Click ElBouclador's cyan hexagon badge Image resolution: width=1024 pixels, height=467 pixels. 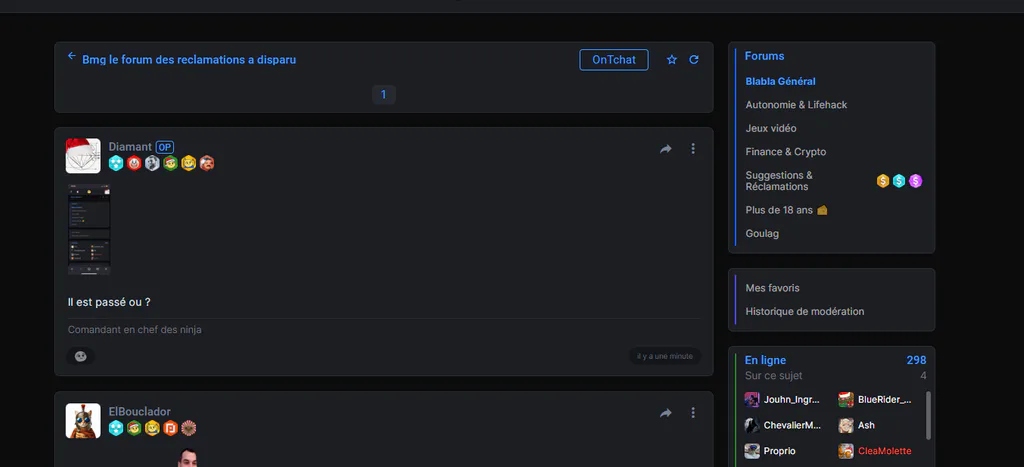point(116,428)
